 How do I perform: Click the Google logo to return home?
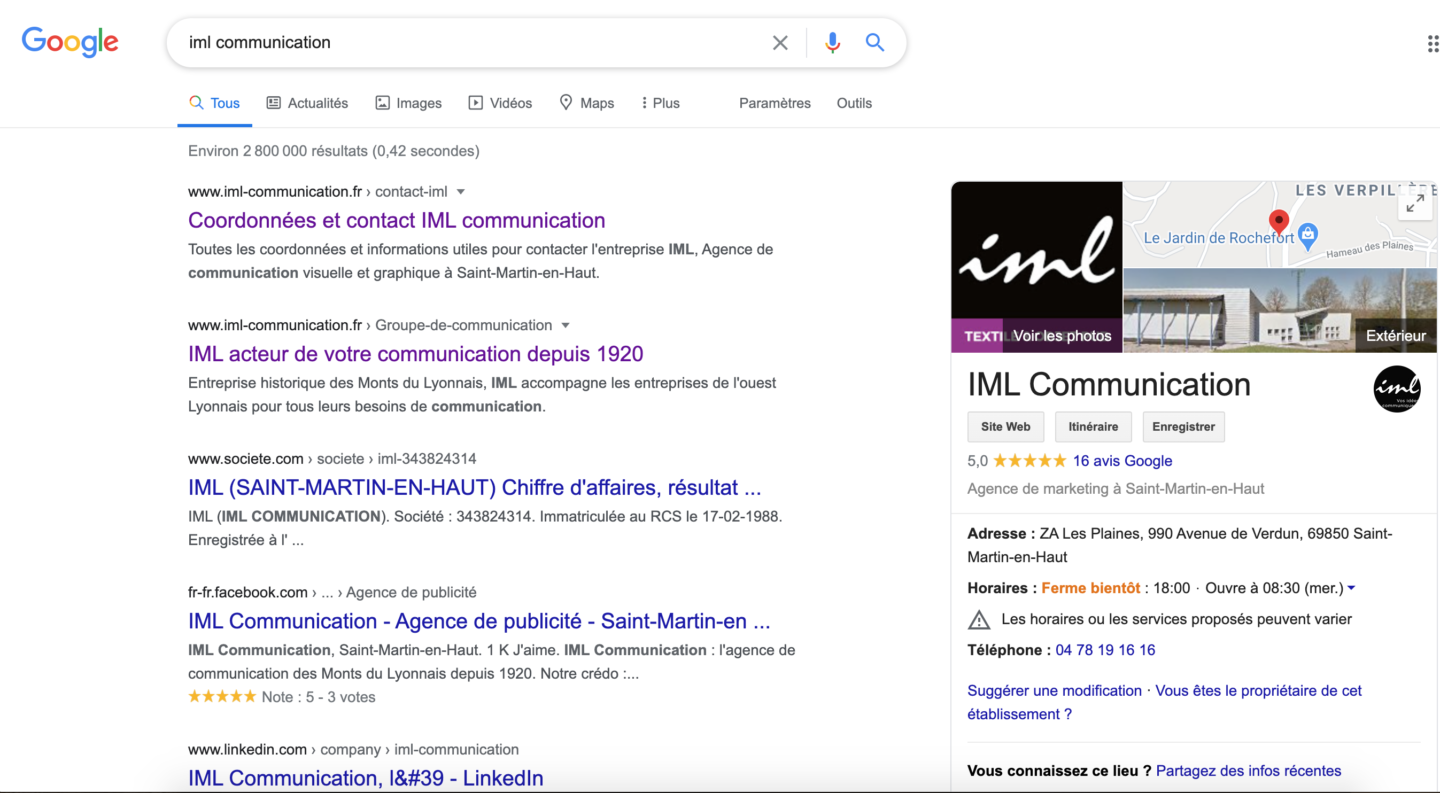69,42
